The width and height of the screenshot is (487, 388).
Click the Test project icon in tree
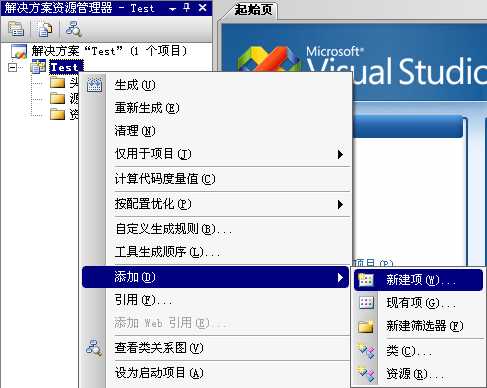(x=38, y=67)
